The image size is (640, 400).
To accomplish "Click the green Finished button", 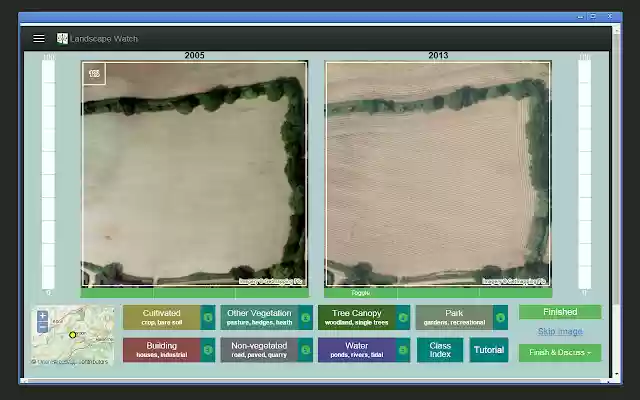I will pyautogui.click(x=560, y=312).
